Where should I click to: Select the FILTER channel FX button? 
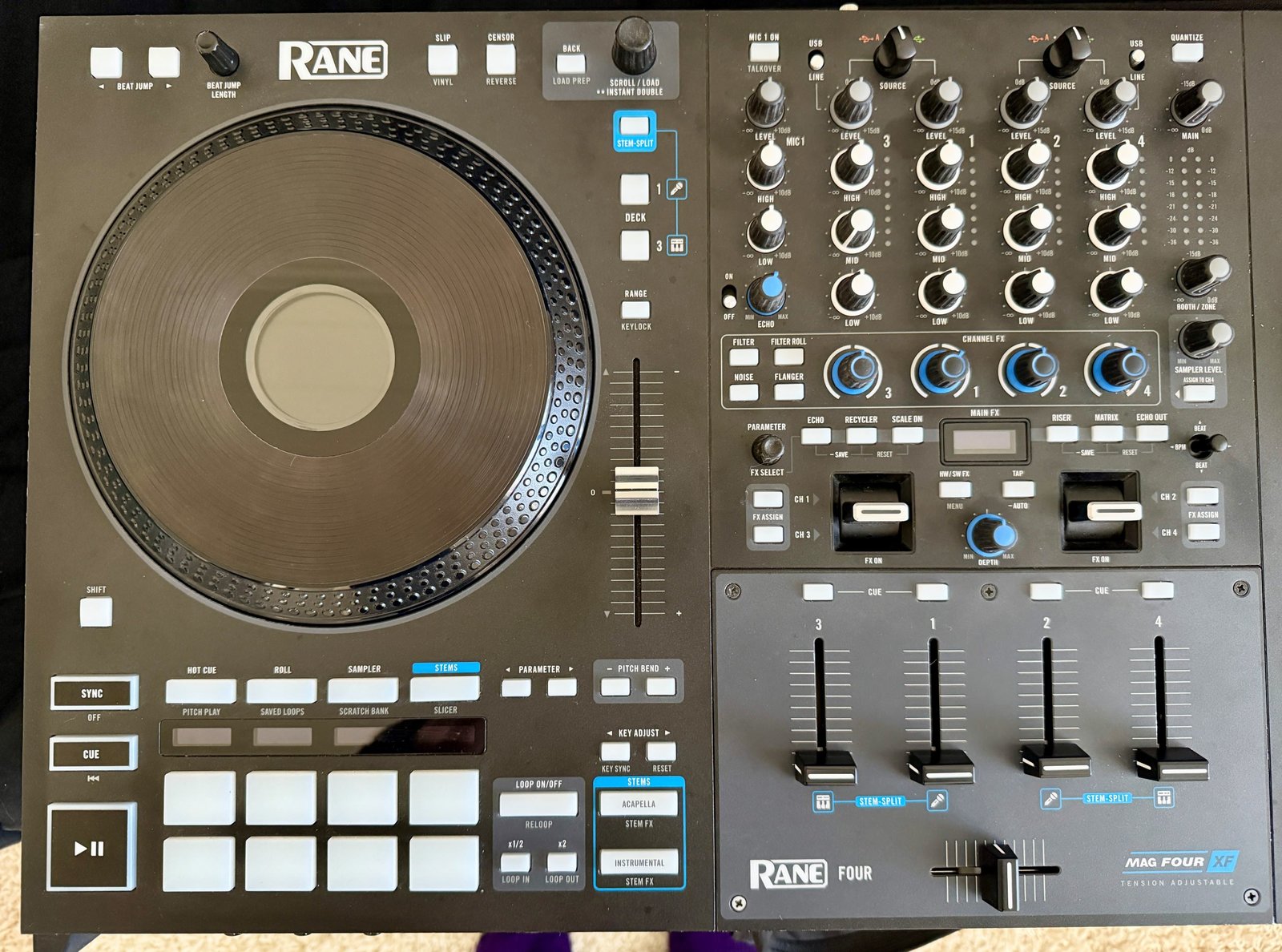point(744,357)
